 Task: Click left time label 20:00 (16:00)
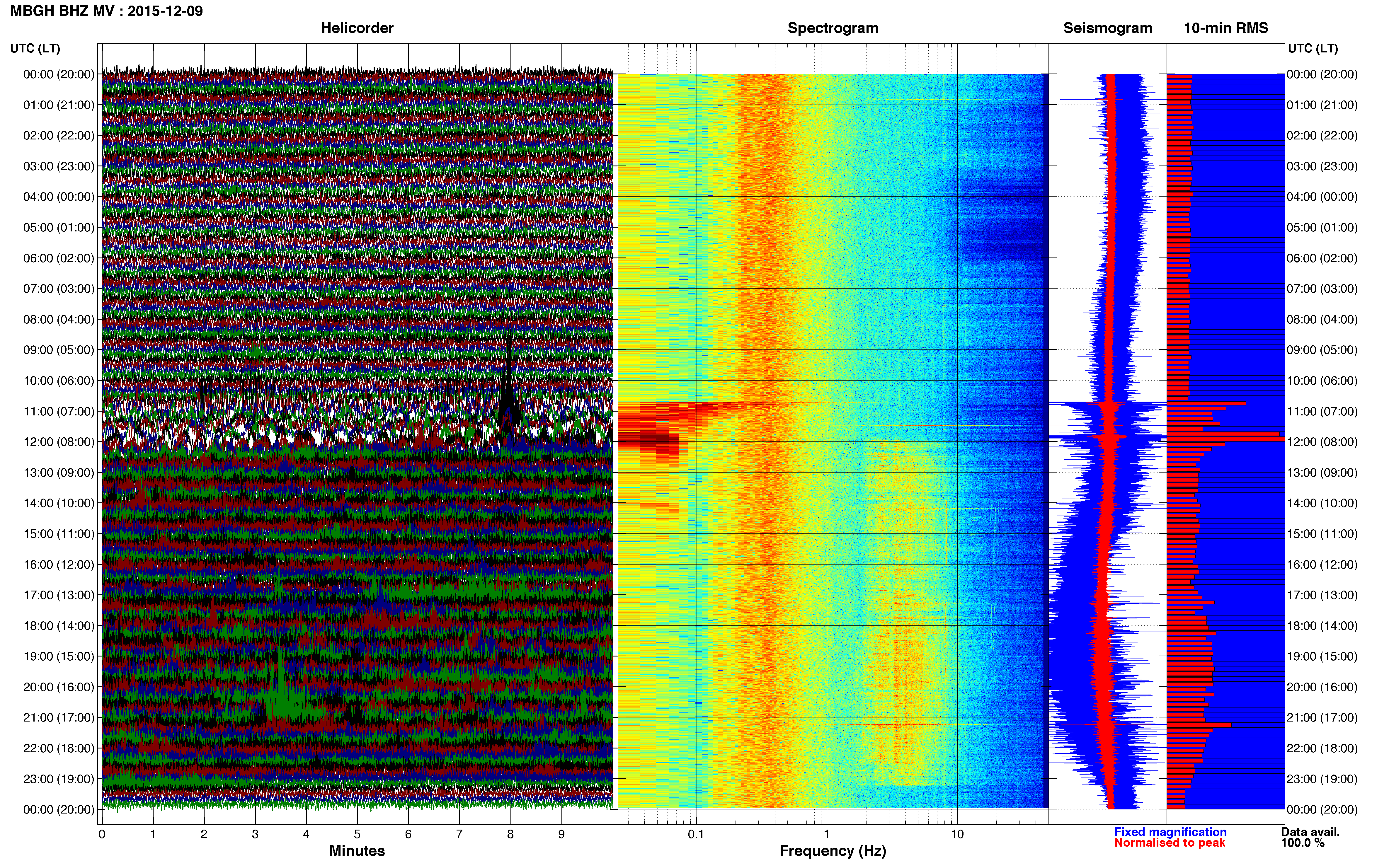[59, 687]
